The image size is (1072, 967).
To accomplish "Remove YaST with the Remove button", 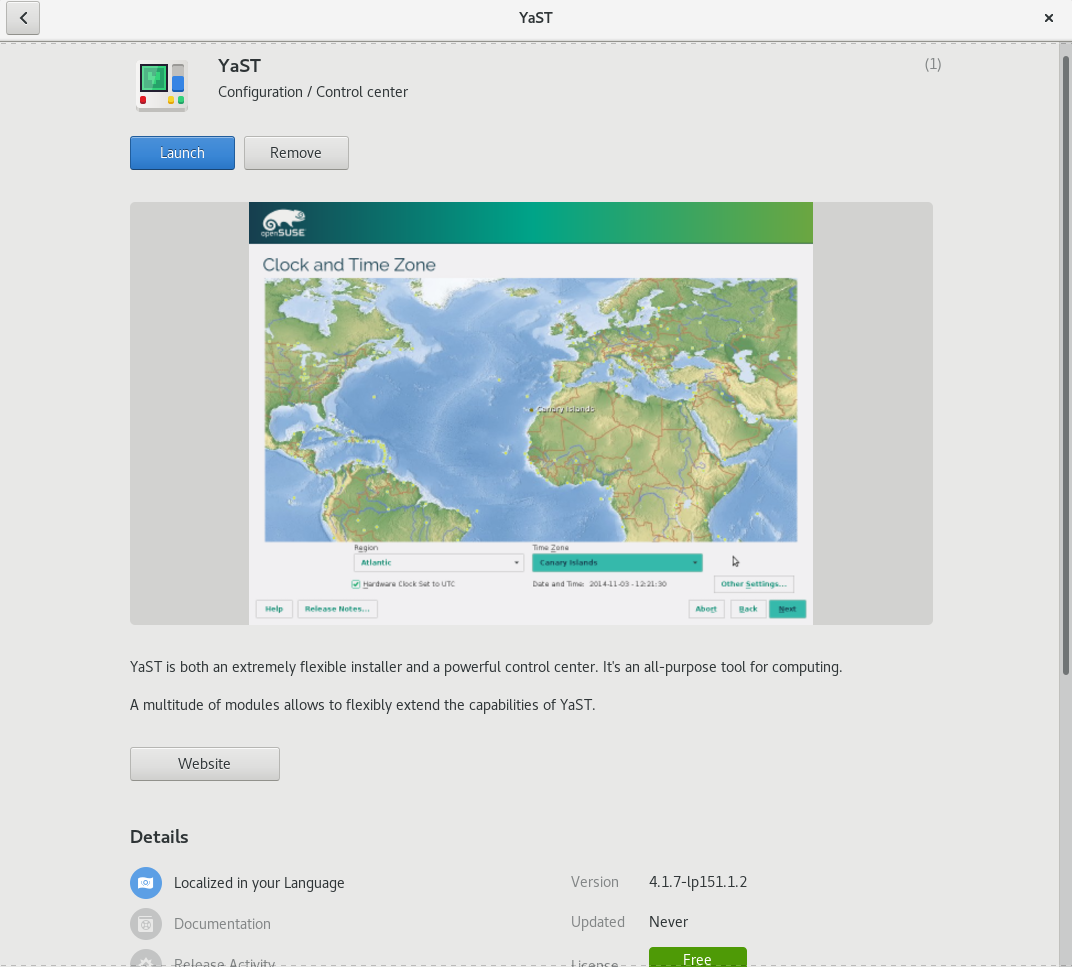I will point(296,153).
